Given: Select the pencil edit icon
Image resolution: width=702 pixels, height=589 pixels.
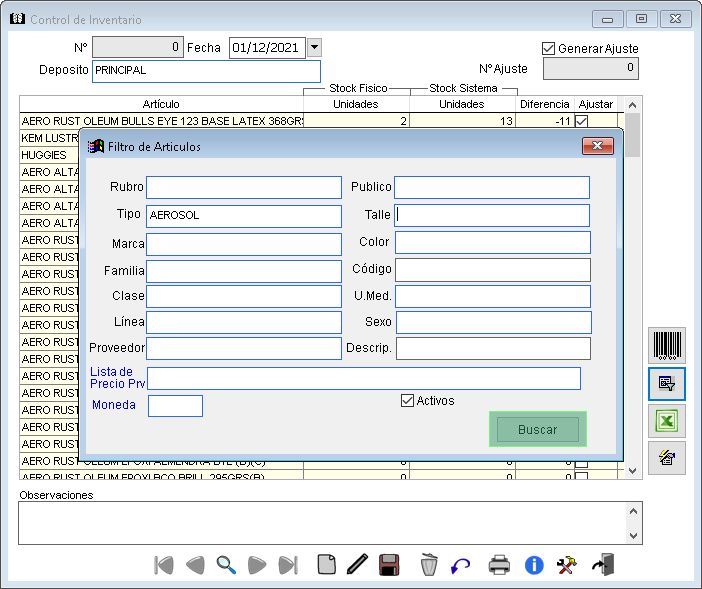Looking at the screenshot, I should coord(357,564).
